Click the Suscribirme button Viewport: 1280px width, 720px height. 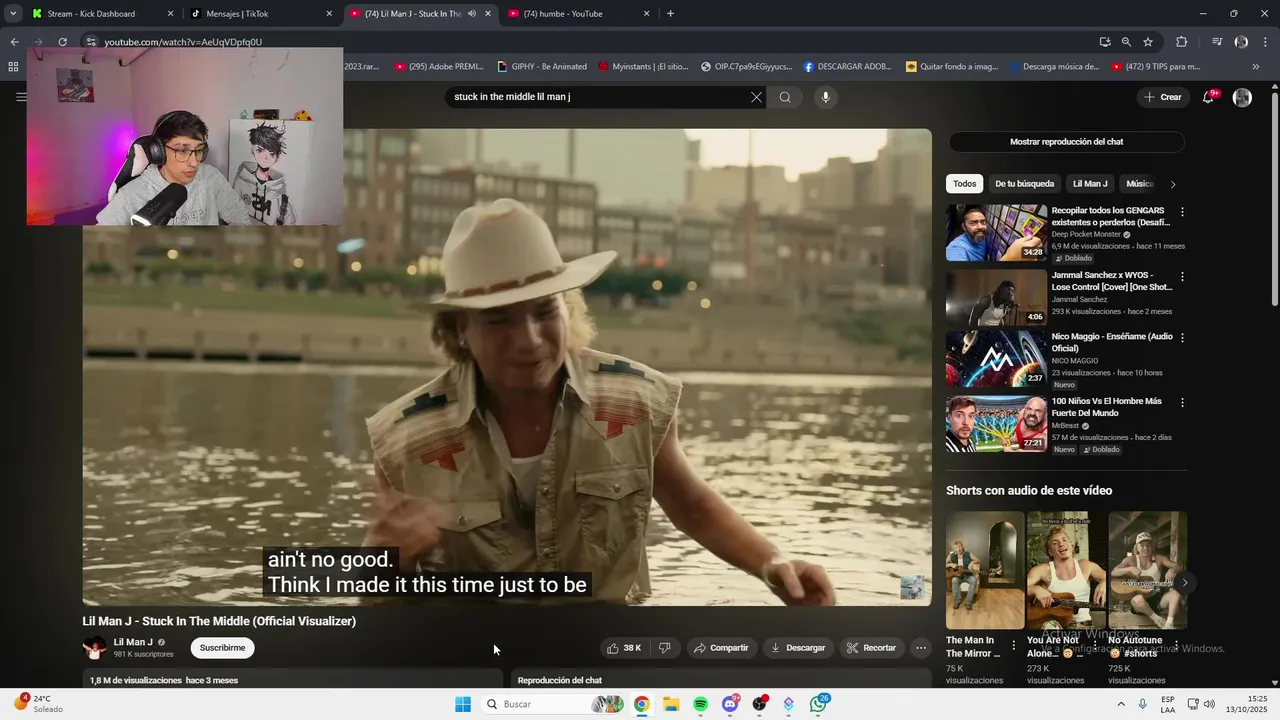click(222, 648)
